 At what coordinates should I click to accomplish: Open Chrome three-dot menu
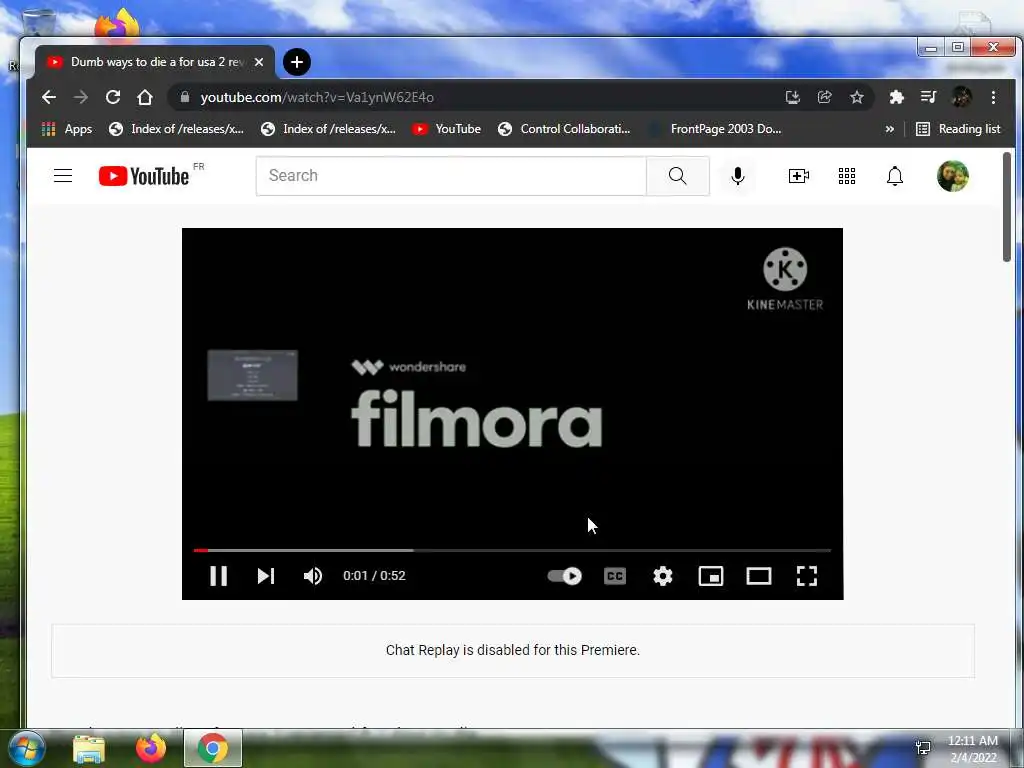click(x=993, y=97)
